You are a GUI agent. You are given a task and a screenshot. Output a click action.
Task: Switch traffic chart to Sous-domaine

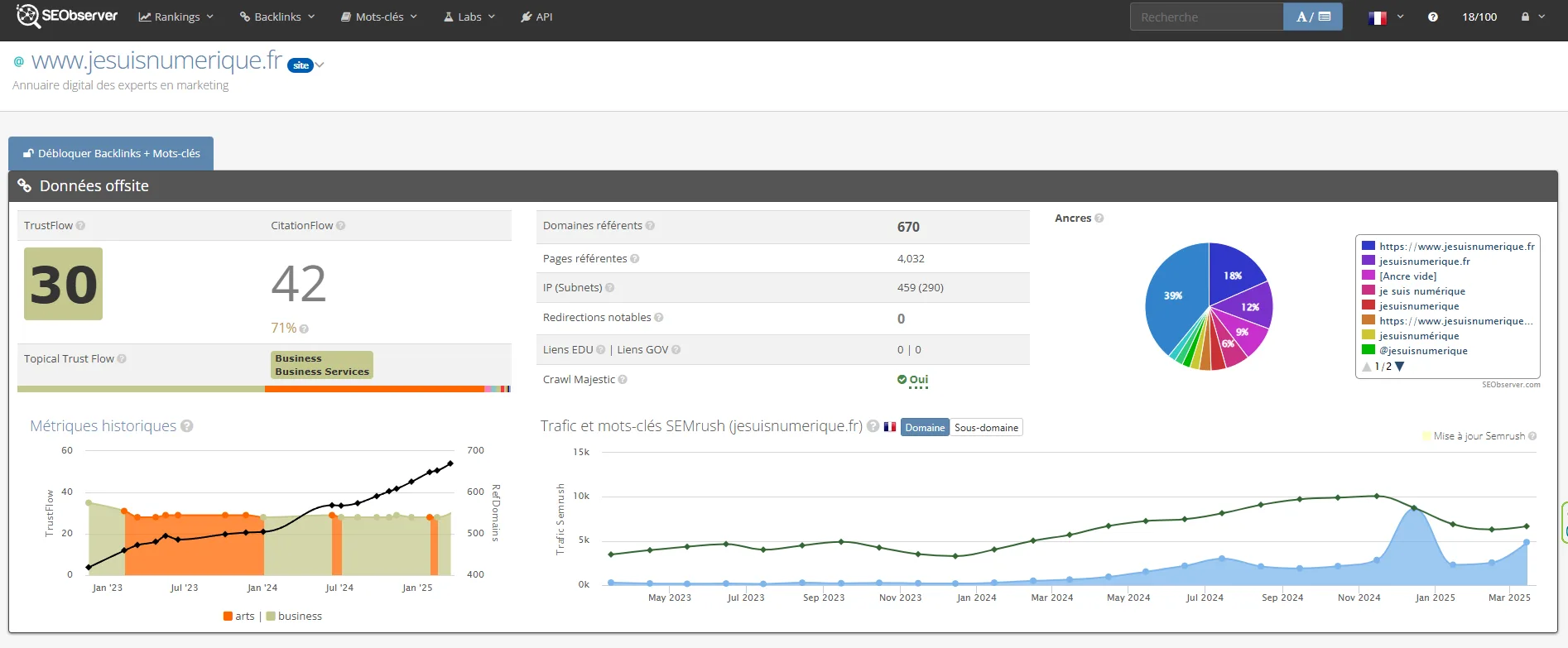(986, 428)
